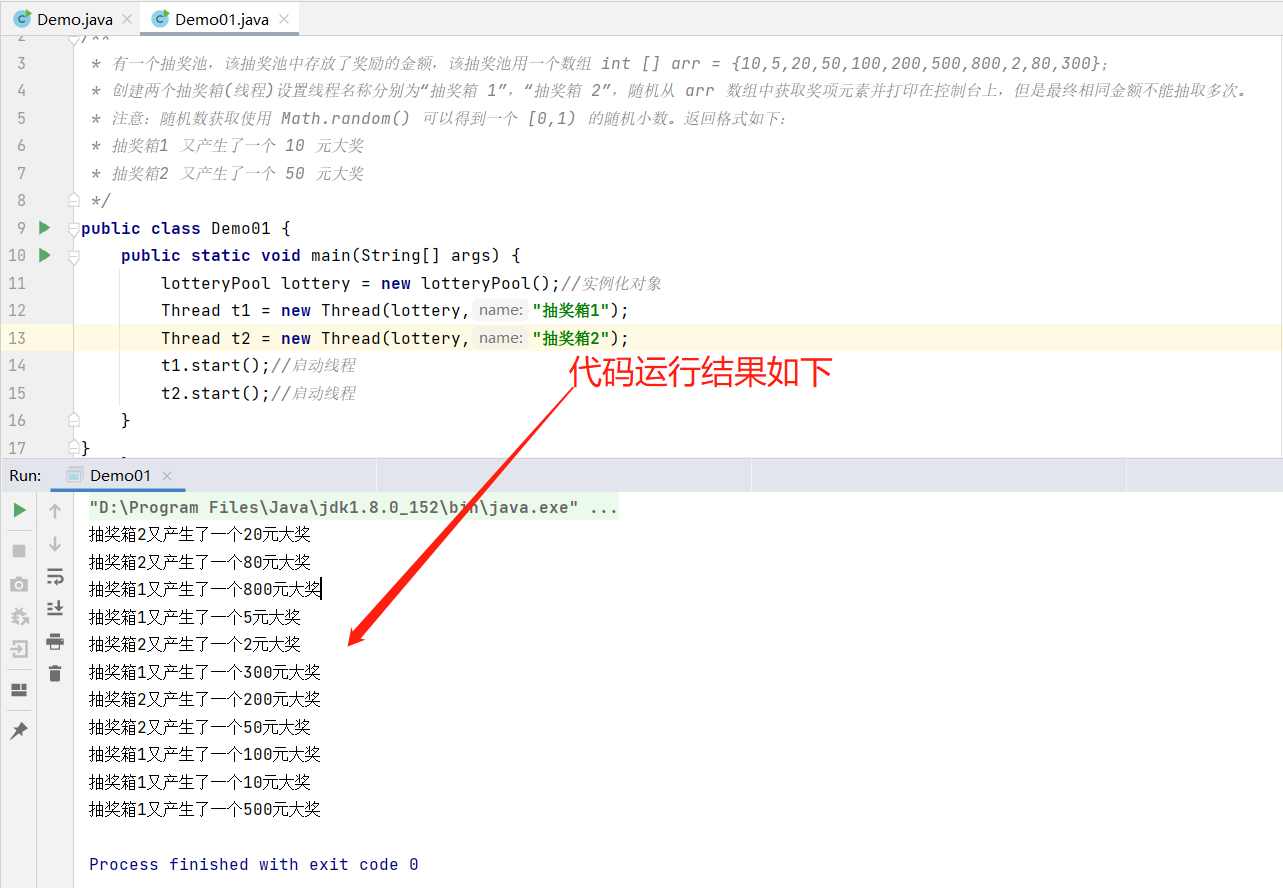1283x888 pixels.
Task: Run class Demo01 from gutter arrow
Action: [44, 228]
